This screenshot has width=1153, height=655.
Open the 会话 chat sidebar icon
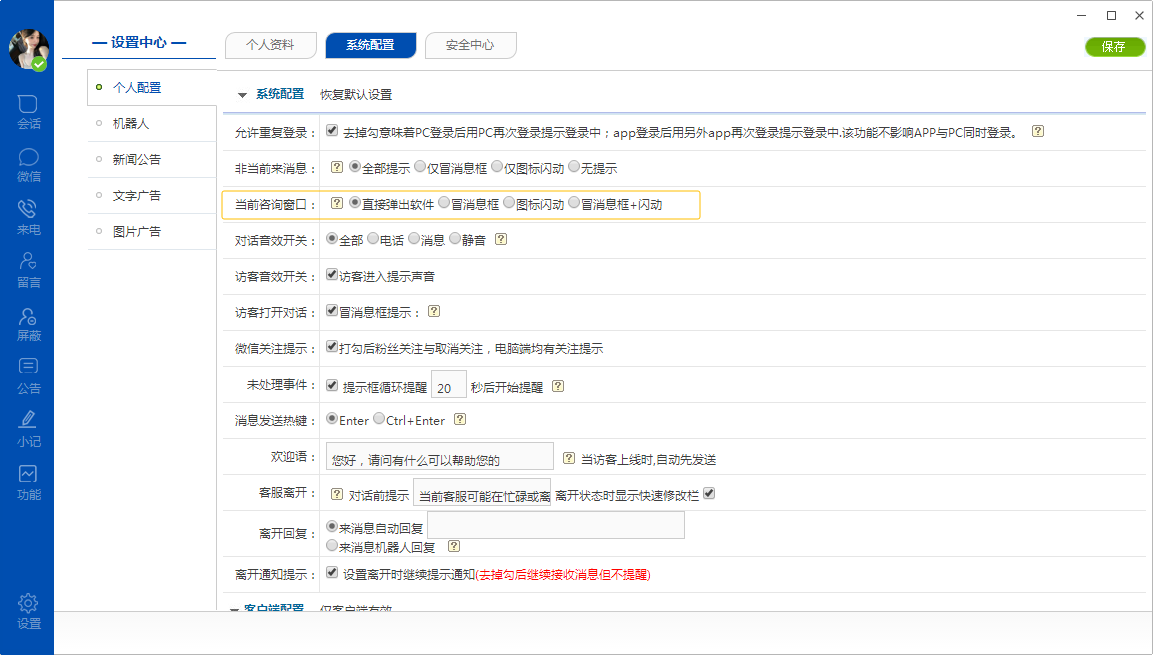tap(28, 104)
